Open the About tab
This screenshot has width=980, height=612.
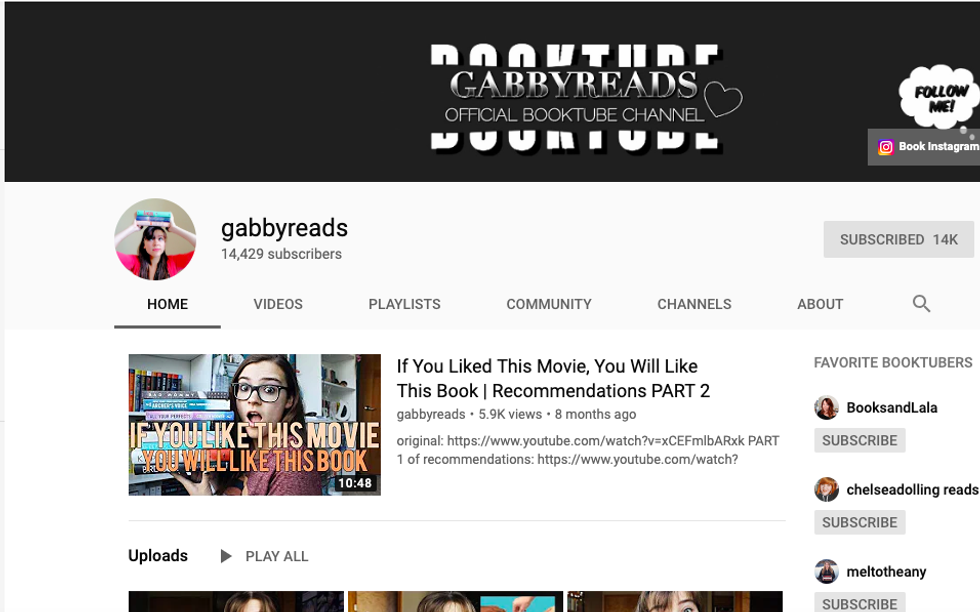[x=820, y=304]
